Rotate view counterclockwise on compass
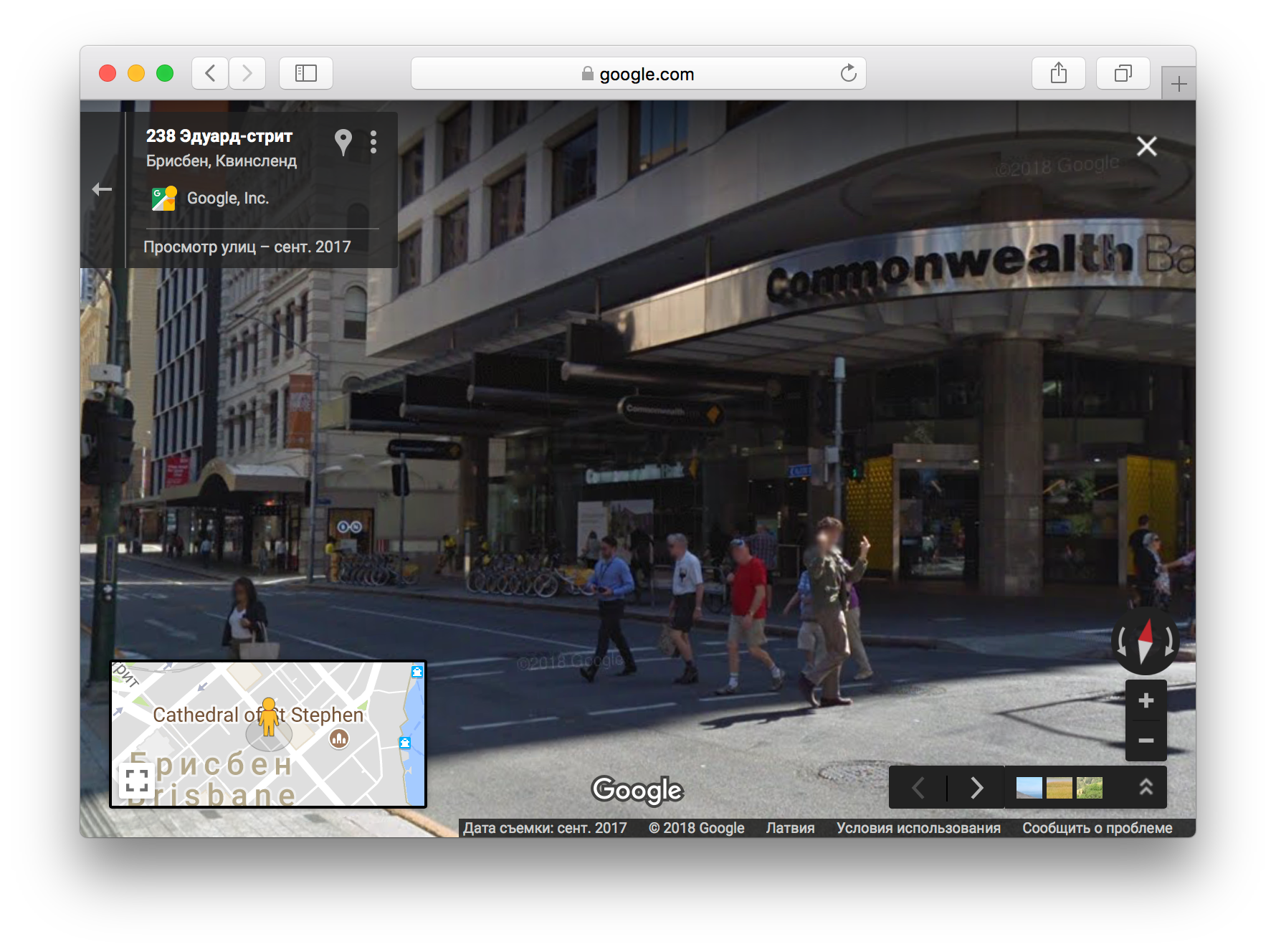The height and width of the screenshot is (952, 1276). 1122,640
